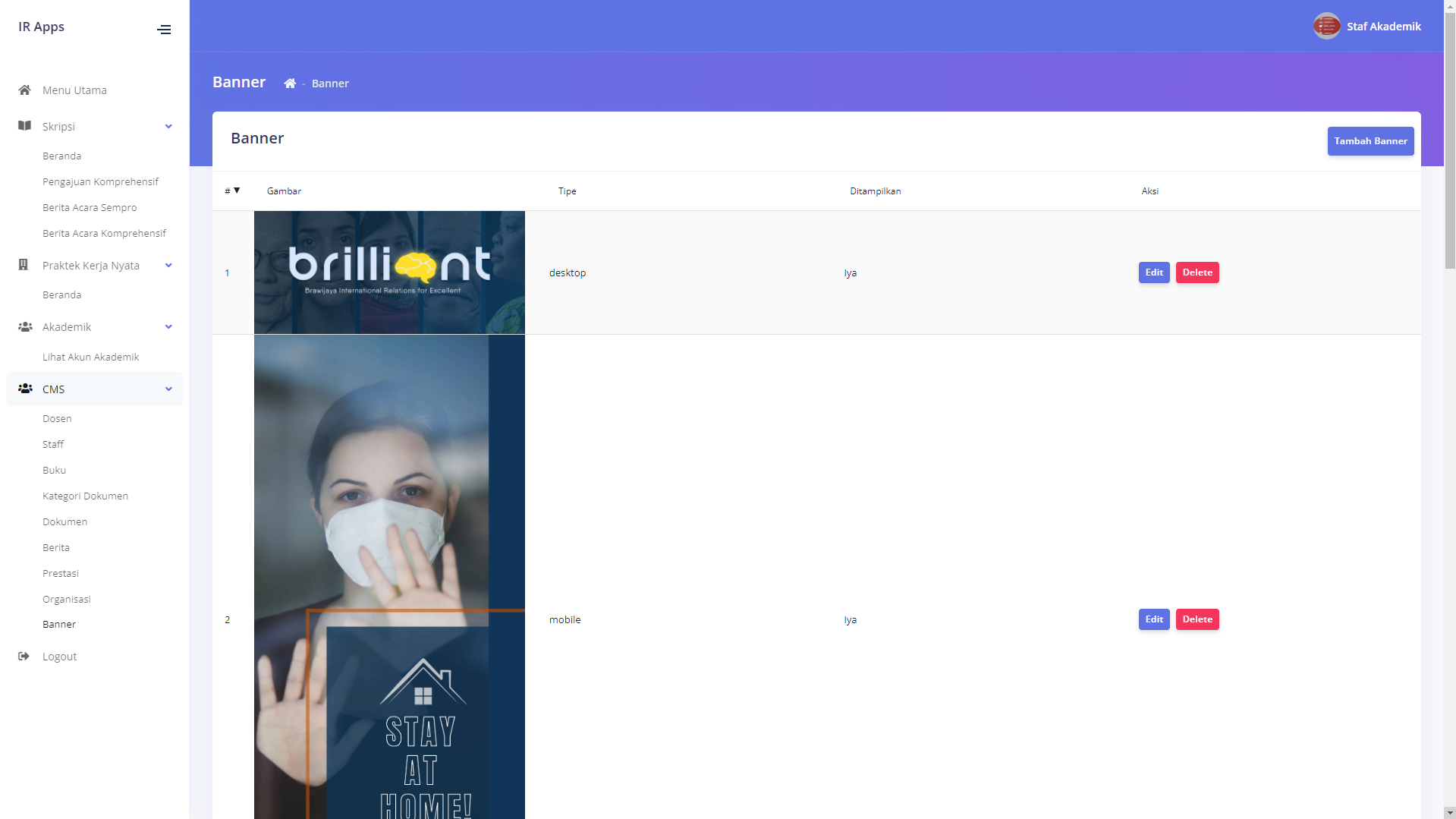Image resolution: width=1456 pixels, height=819 pixels.
Task: Delete the mobile banner row
Action: [x=1197, y=619]
